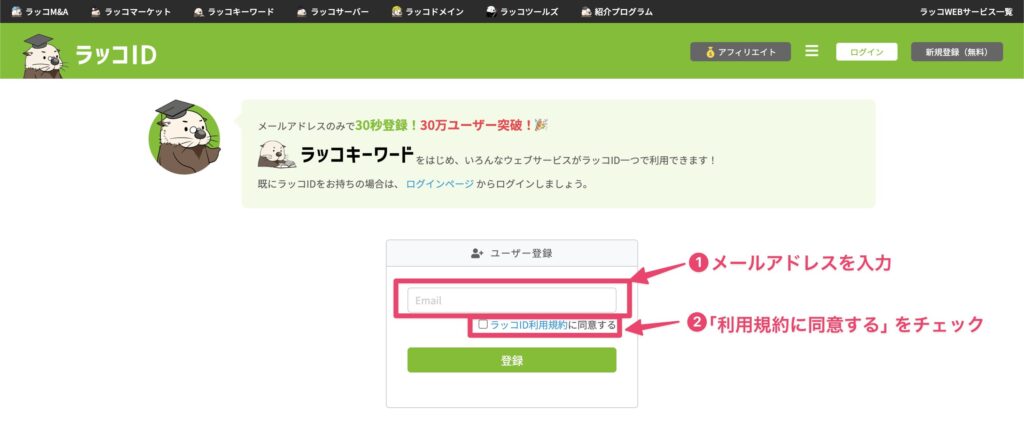
Task: Click the 30万ユーザー突破！ text
Action: click(x=477, y=125)
